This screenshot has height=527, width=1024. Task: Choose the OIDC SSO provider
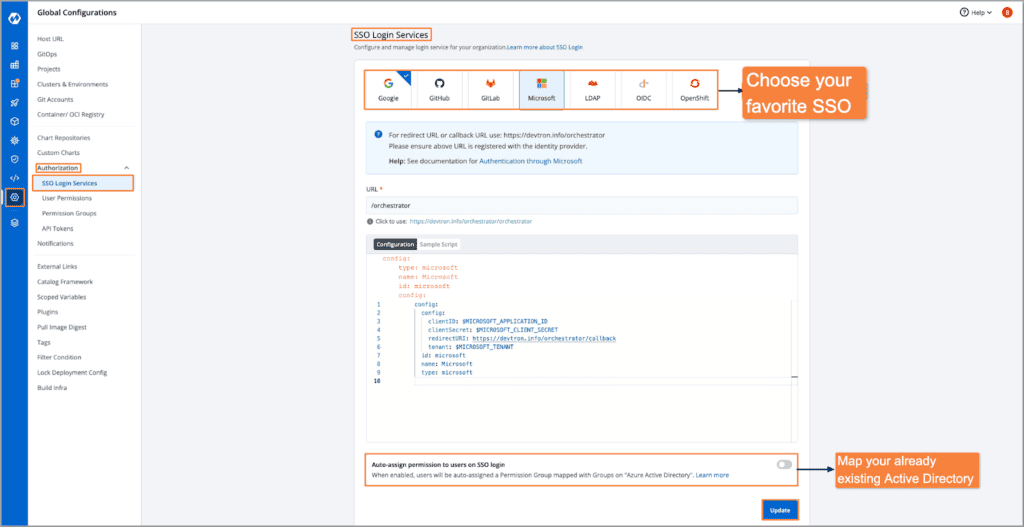tap(643, 90)
